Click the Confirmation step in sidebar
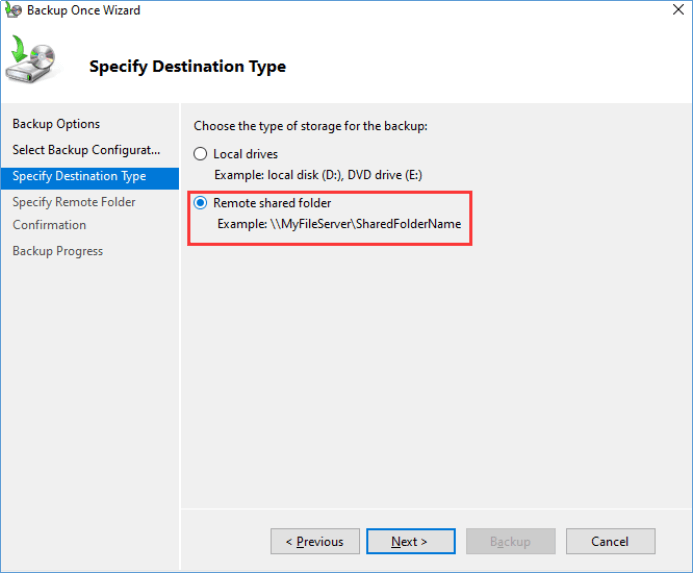694x574 pixels. click(x=49, y=225)
